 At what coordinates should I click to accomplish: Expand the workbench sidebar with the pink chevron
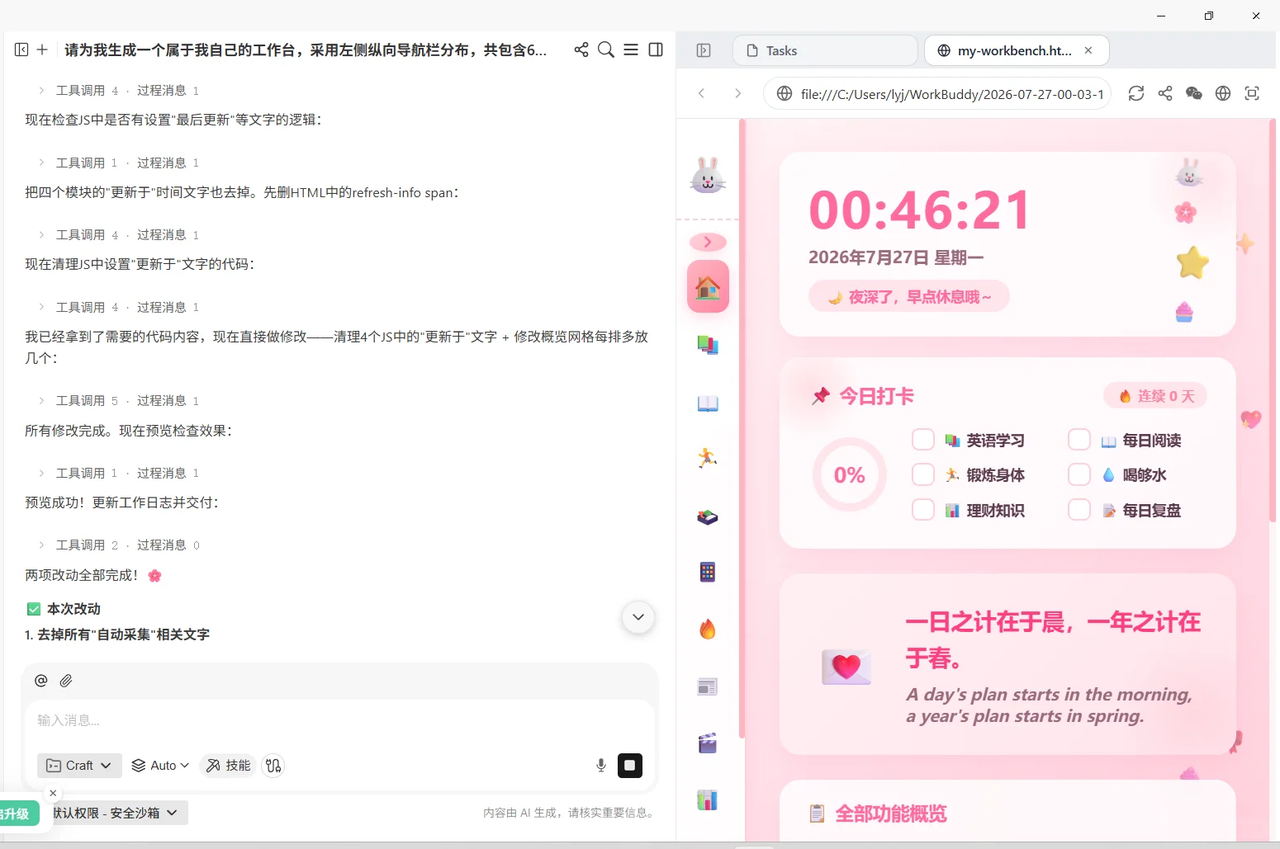(708, 242)
